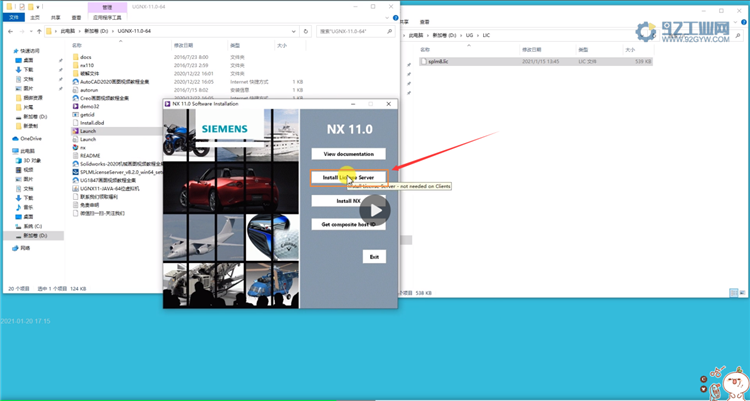Switch to 共享 tab in UGNX-11.0-64 window
The height and width of the screenshot is (401, 750).
pyautogui.click(x=55, y=18)
